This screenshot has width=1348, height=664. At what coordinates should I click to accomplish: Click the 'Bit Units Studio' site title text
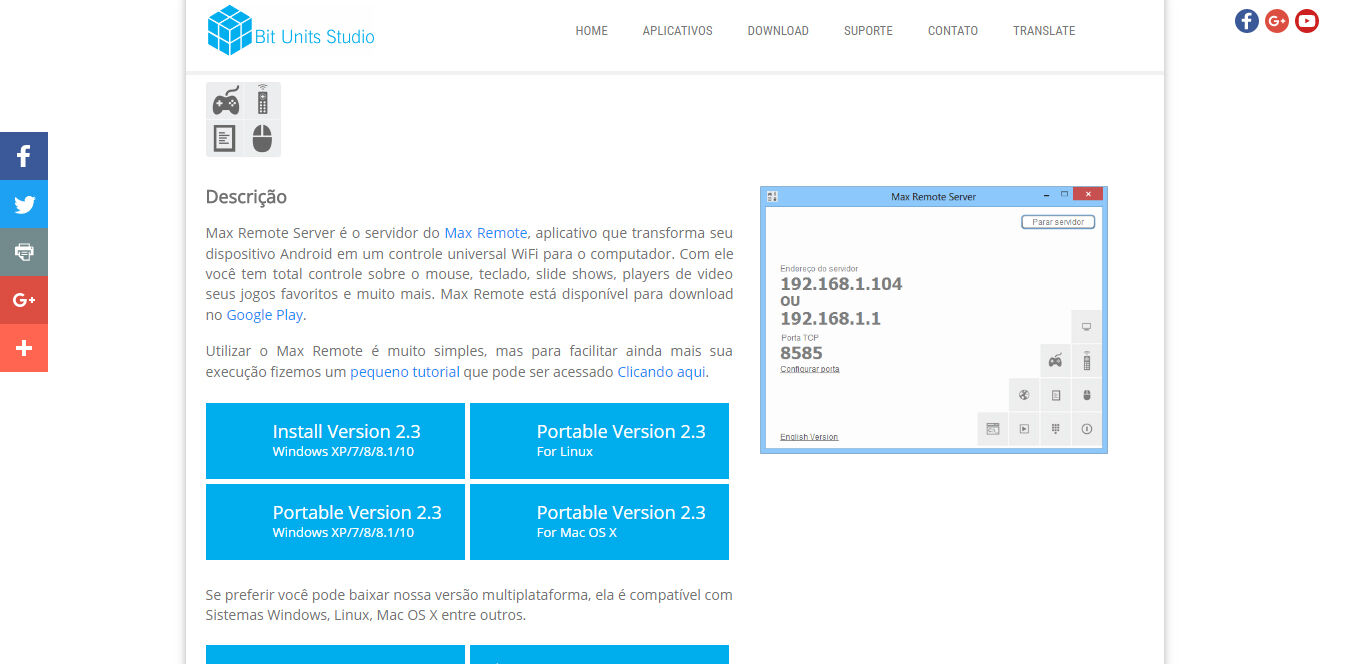[315, 37]
